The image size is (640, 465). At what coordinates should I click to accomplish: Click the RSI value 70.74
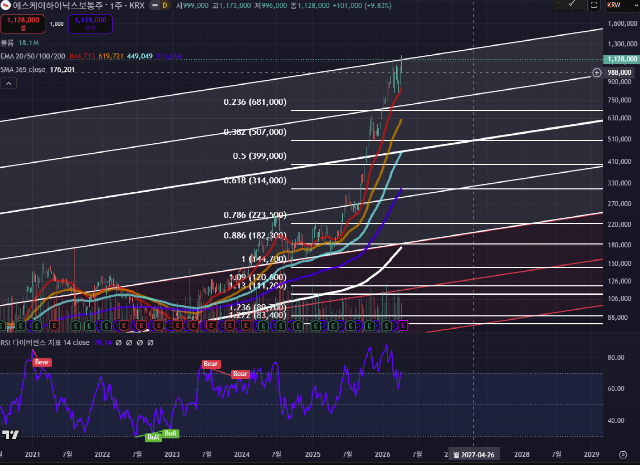click(x=102, y=343)
